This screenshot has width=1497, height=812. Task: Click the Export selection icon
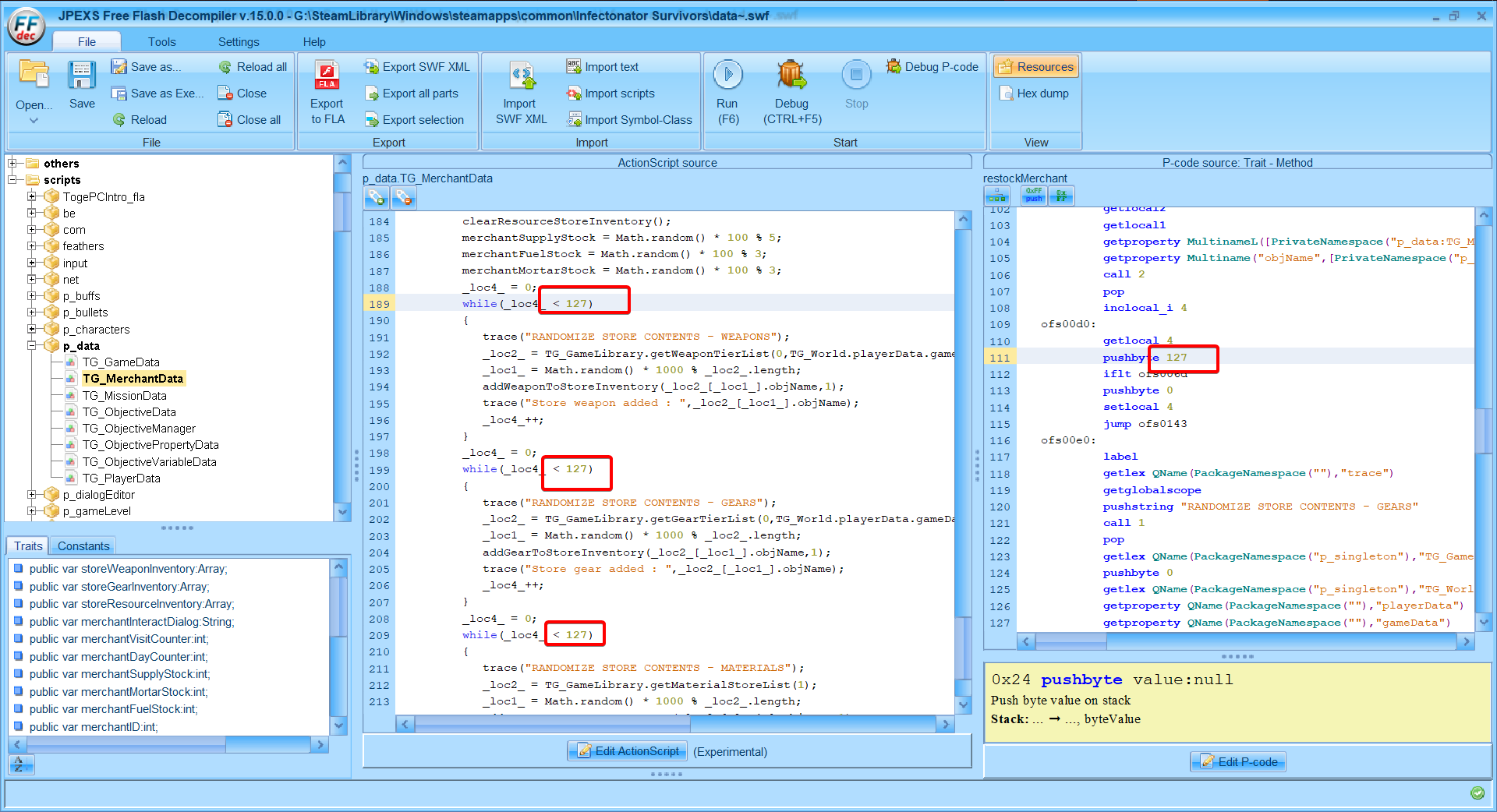coord(371,120)
